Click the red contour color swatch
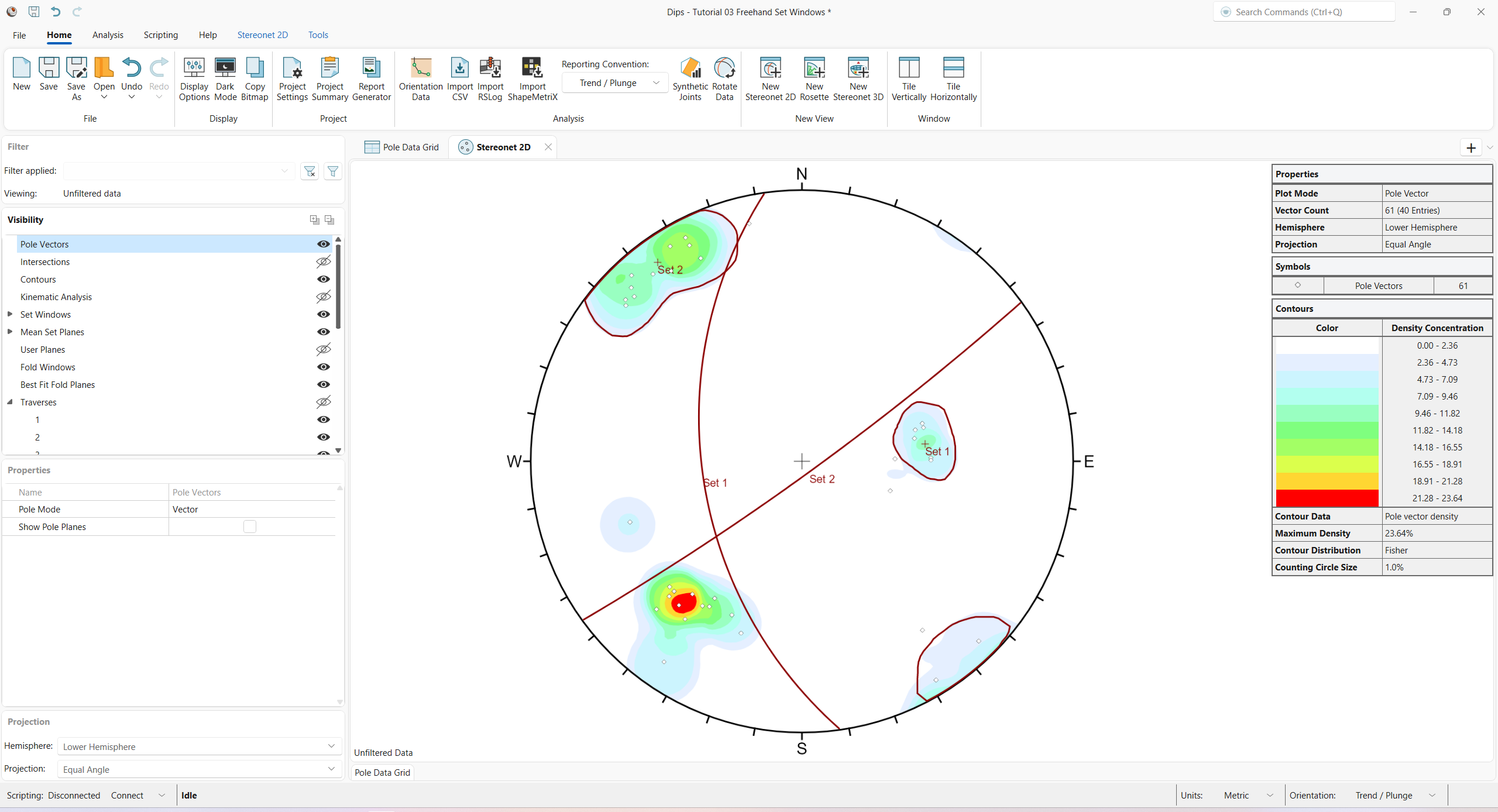Screen dimensions: 1498x812 click(1327, 498)
